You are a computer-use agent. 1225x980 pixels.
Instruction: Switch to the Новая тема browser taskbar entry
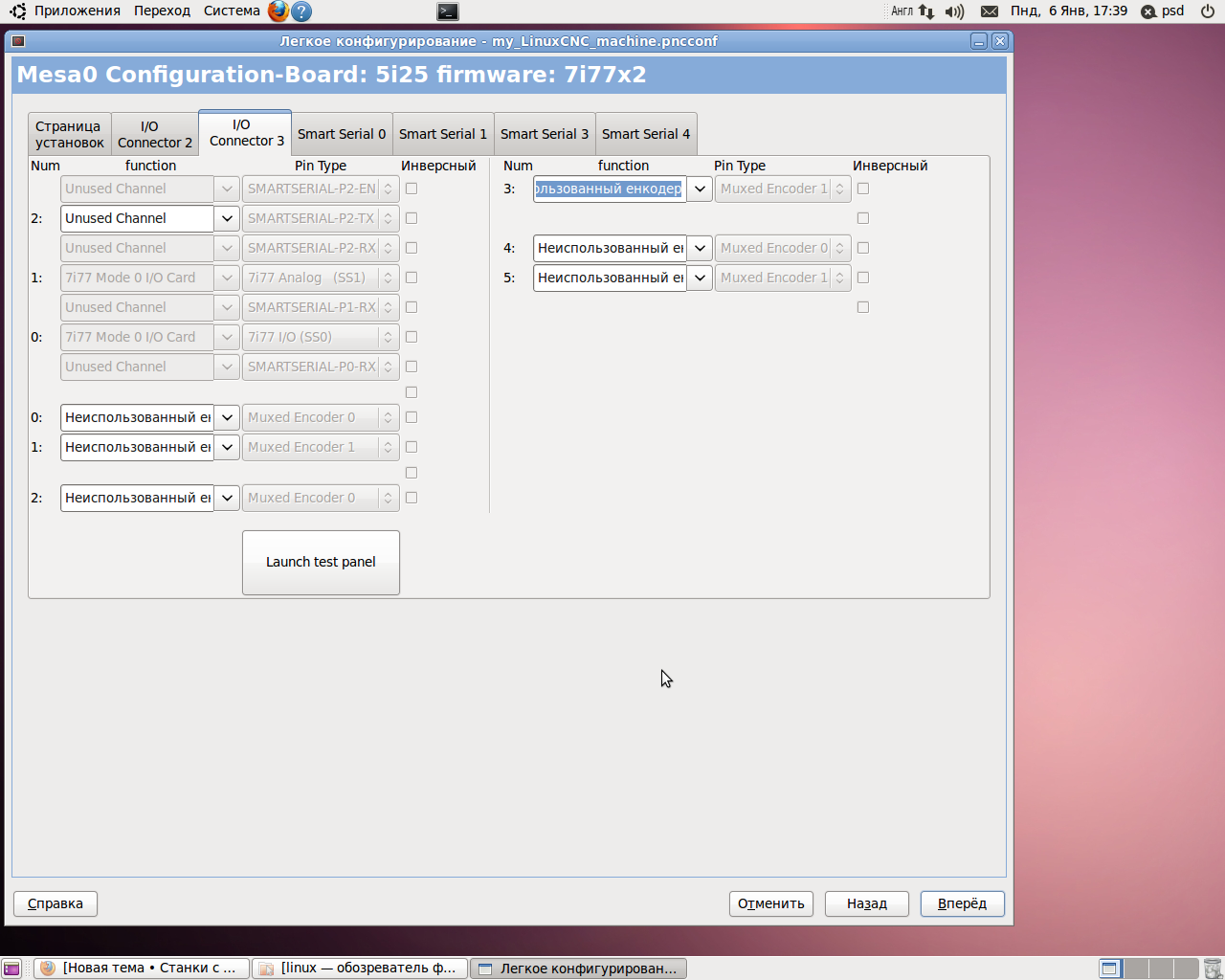(x=142, y=969)
